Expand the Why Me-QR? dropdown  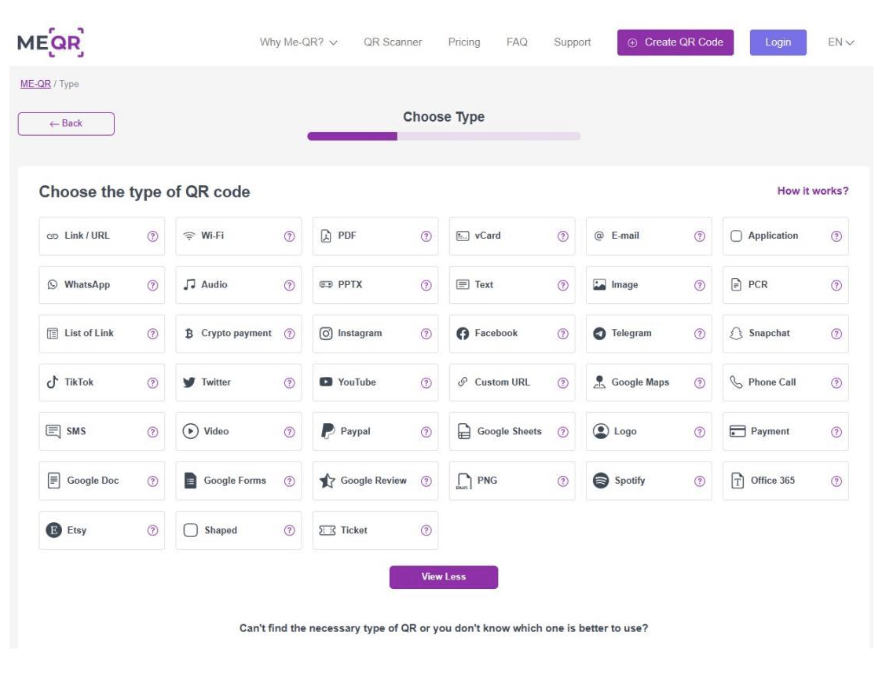(x=298, y=42)
